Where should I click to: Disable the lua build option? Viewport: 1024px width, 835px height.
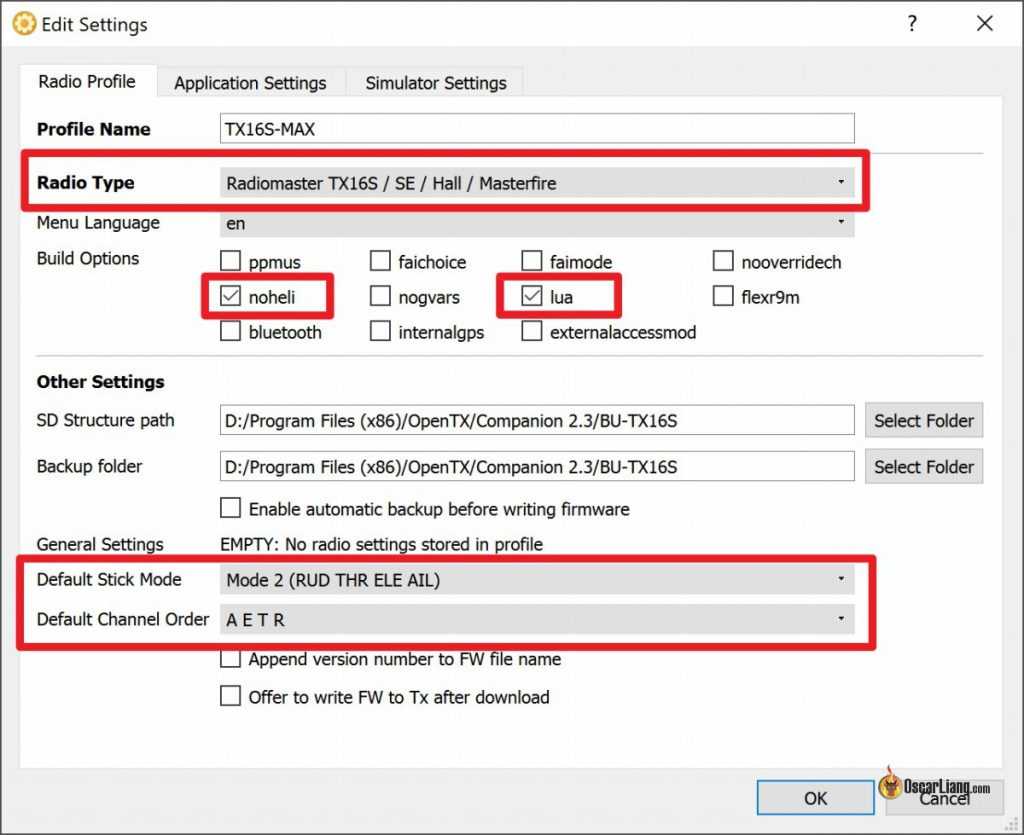click(532, 297)
